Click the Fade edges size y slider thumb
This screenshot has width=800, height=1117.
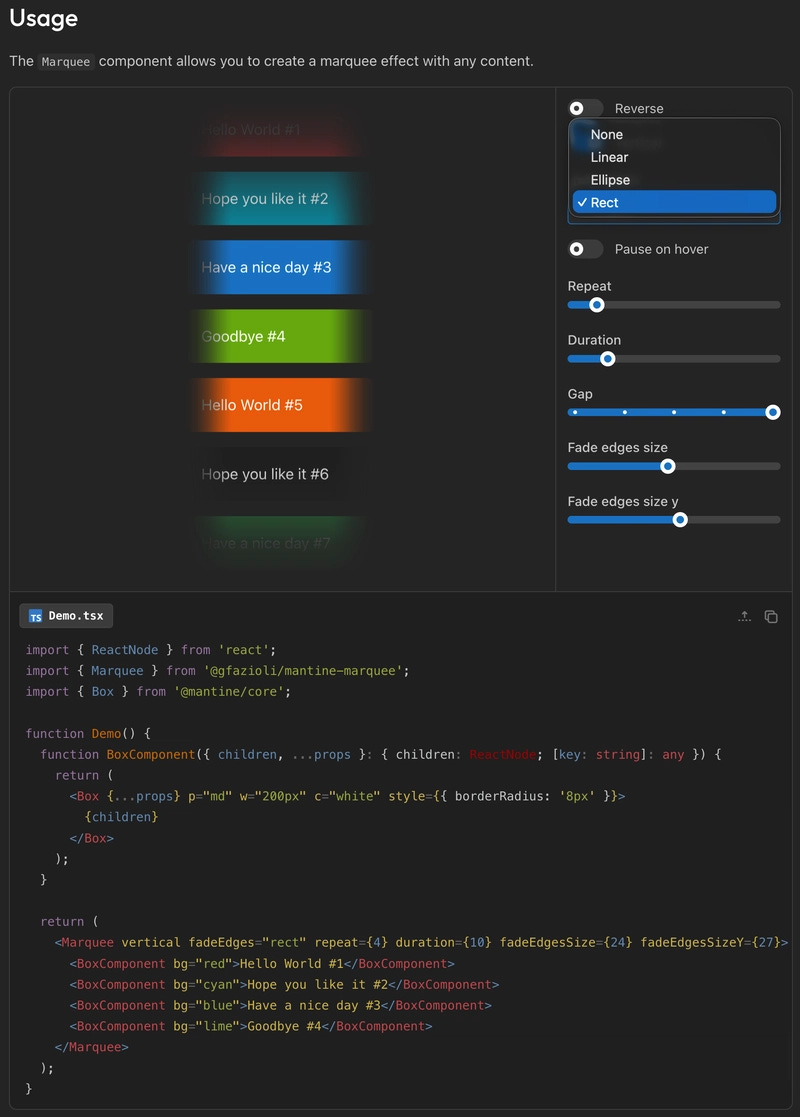coord(680,520)
